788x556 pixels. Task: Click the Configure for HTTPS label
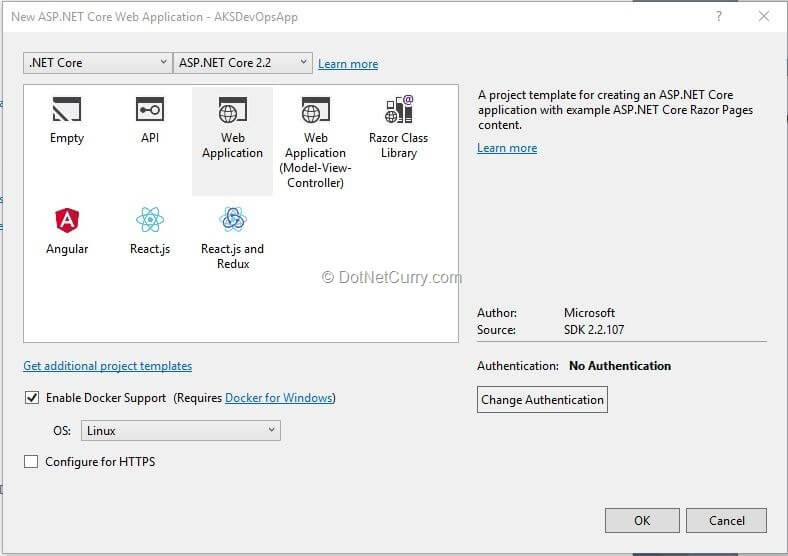point(100,461)
